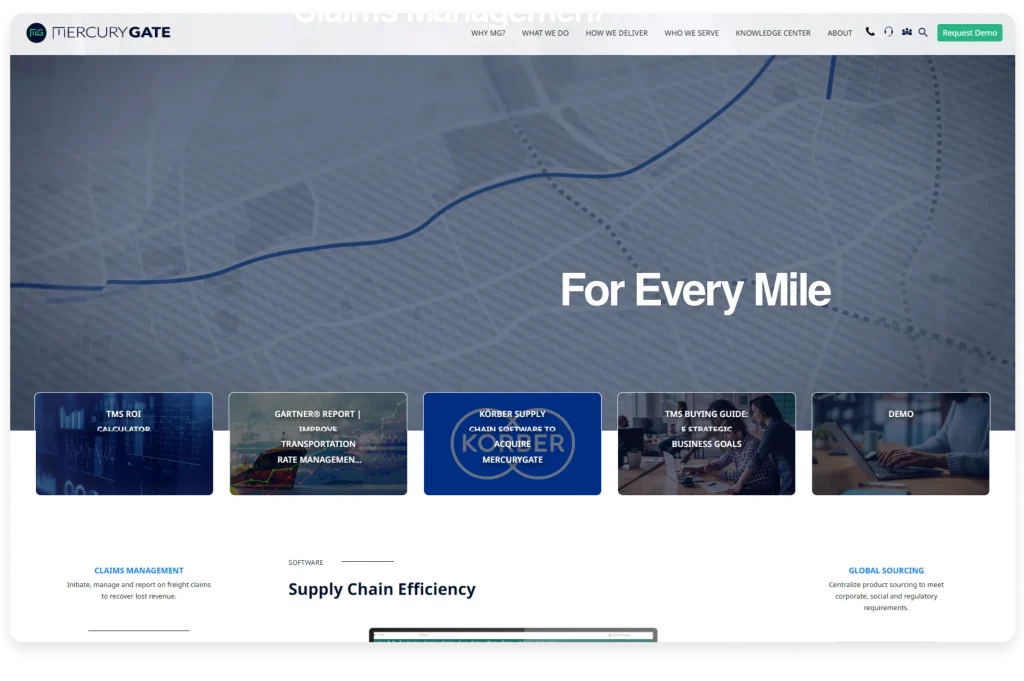
Task: Open the Körber acquires MercuryGate card
Action: 512,443
